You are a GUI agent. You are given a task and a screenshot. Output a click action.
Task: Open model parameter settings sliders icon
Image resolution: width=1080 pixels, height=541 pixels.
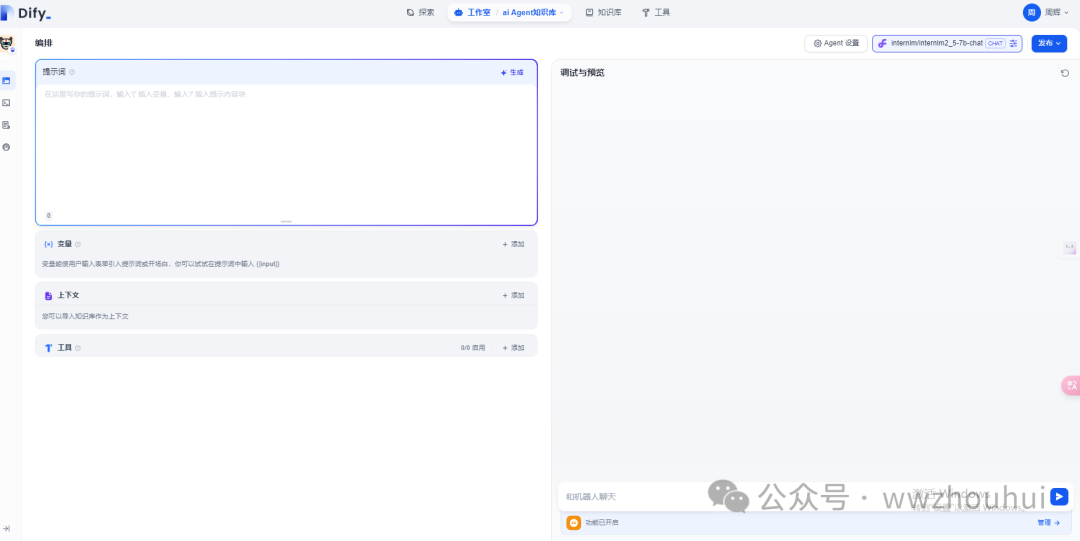(1013, 44)
